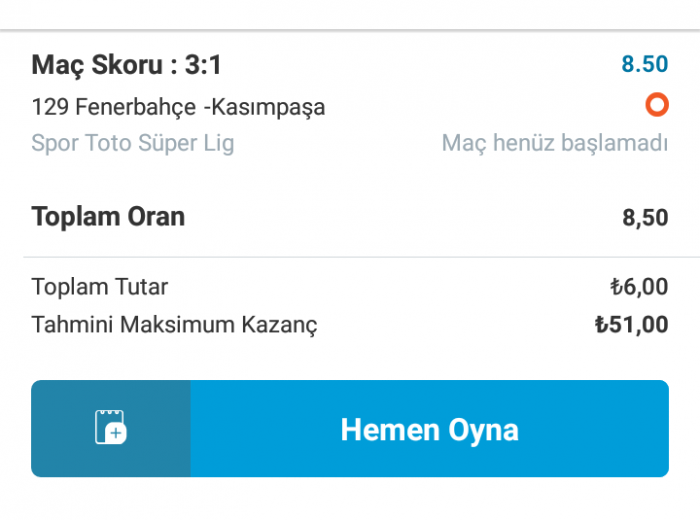The width and height of the screenshot is (700, 520).
Task: Click the Toplam Oran label
Action: coord(108,217)
